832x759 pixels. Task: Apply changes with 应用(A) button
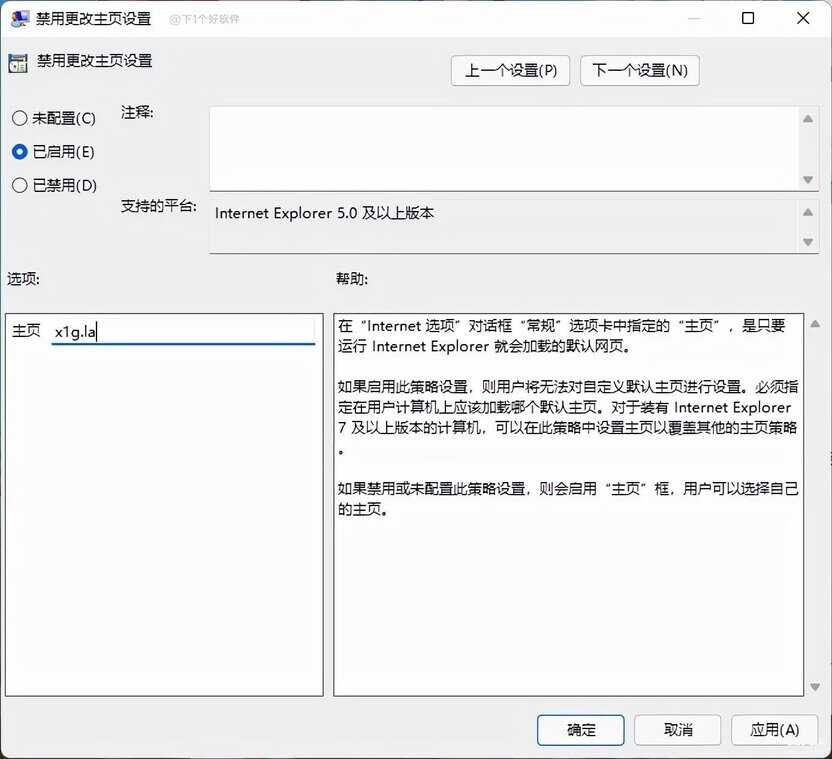[x=775, y=730]
